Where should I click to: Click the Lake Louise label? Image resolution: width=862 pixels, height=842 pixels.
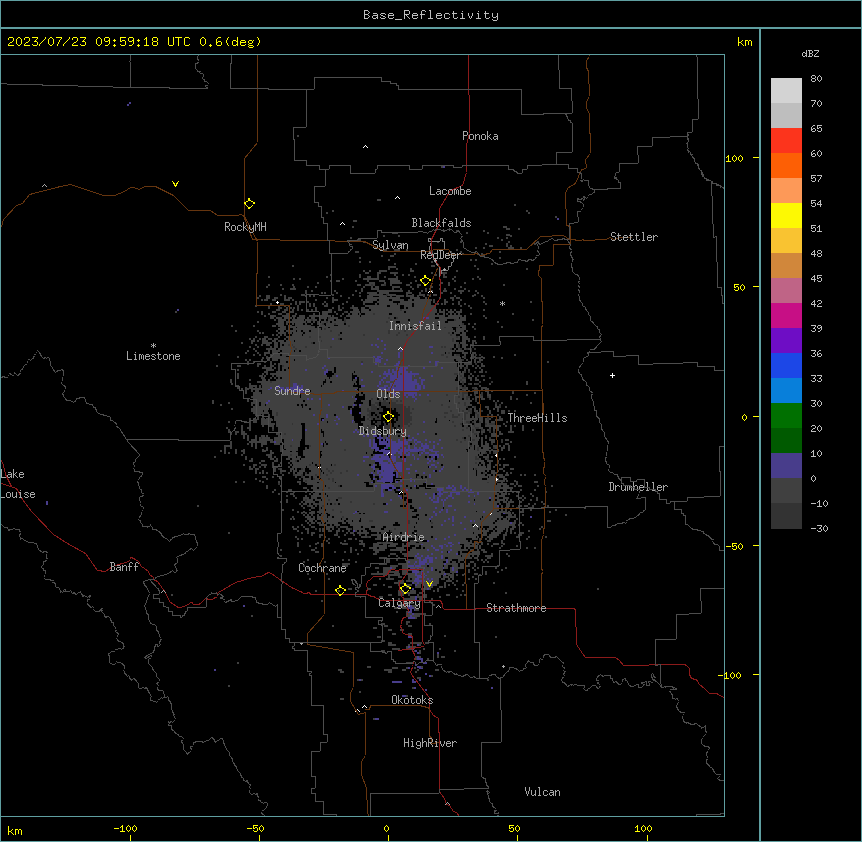tap(18, 484)
